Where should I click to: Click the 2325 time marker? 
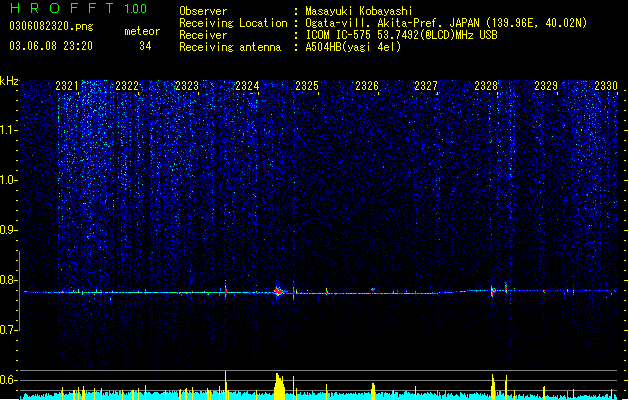click(x=307, y=86)
